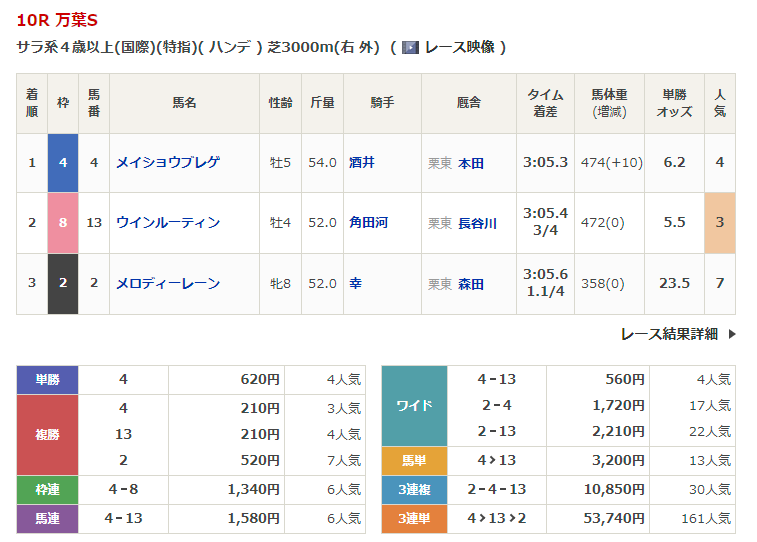Screen dimensions: 757x542
Task: Select the ワイド payout label
Action: (x=414, y=405)
